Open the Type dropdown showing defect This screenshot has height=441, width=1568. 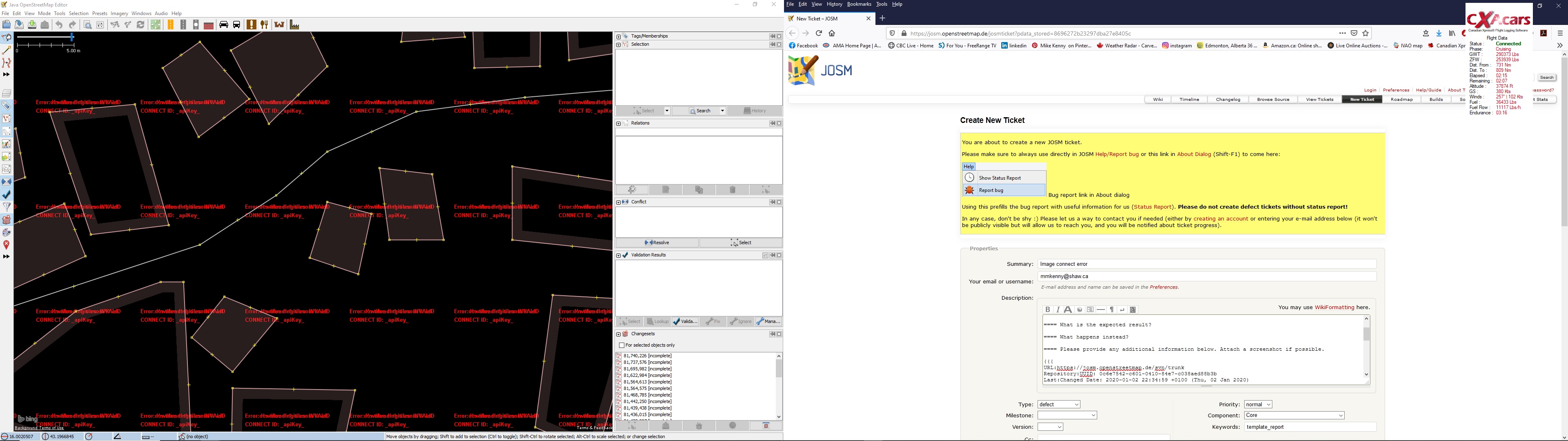tap(1059, 404)
